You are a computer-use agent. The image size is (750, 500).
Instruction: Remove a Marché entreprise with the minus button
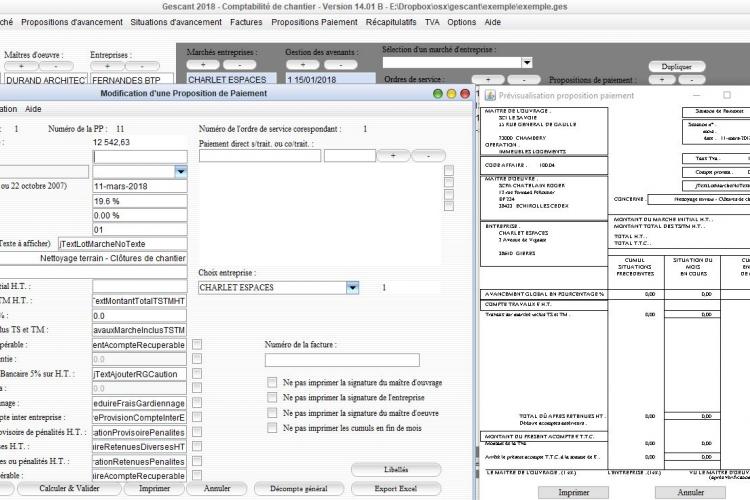point(239,65)
